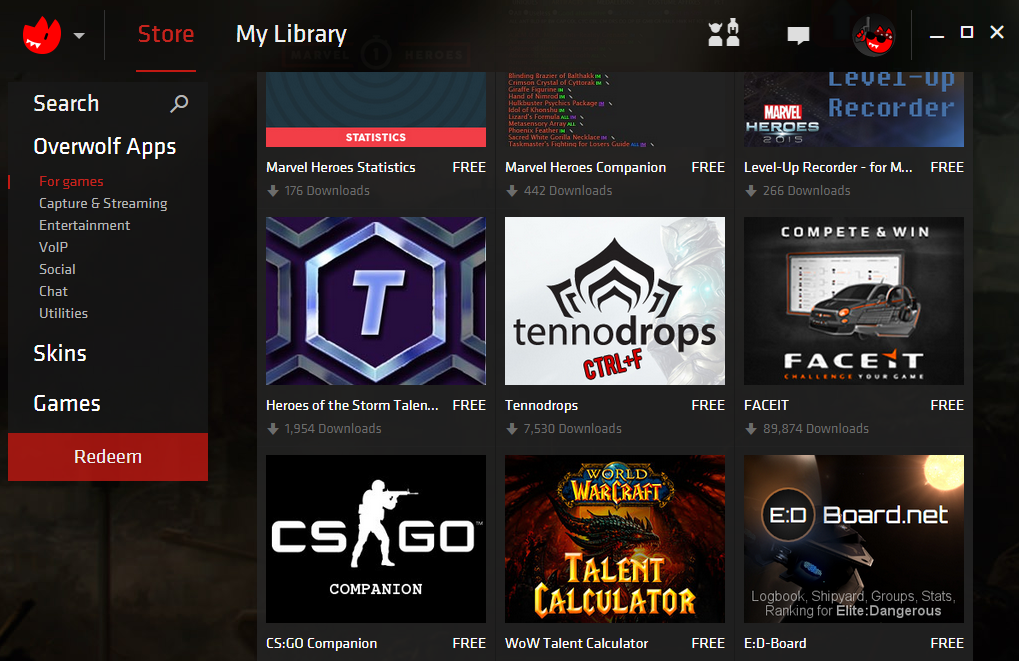This screenshot has height=661, width=1019.
Task: Click the 1,954 Downloads text
Action: (333, 429)
